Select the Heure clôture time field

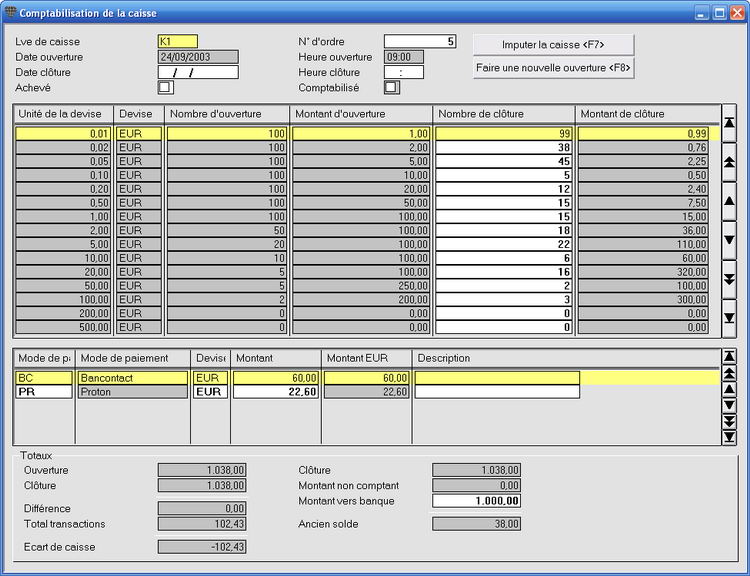403,72
